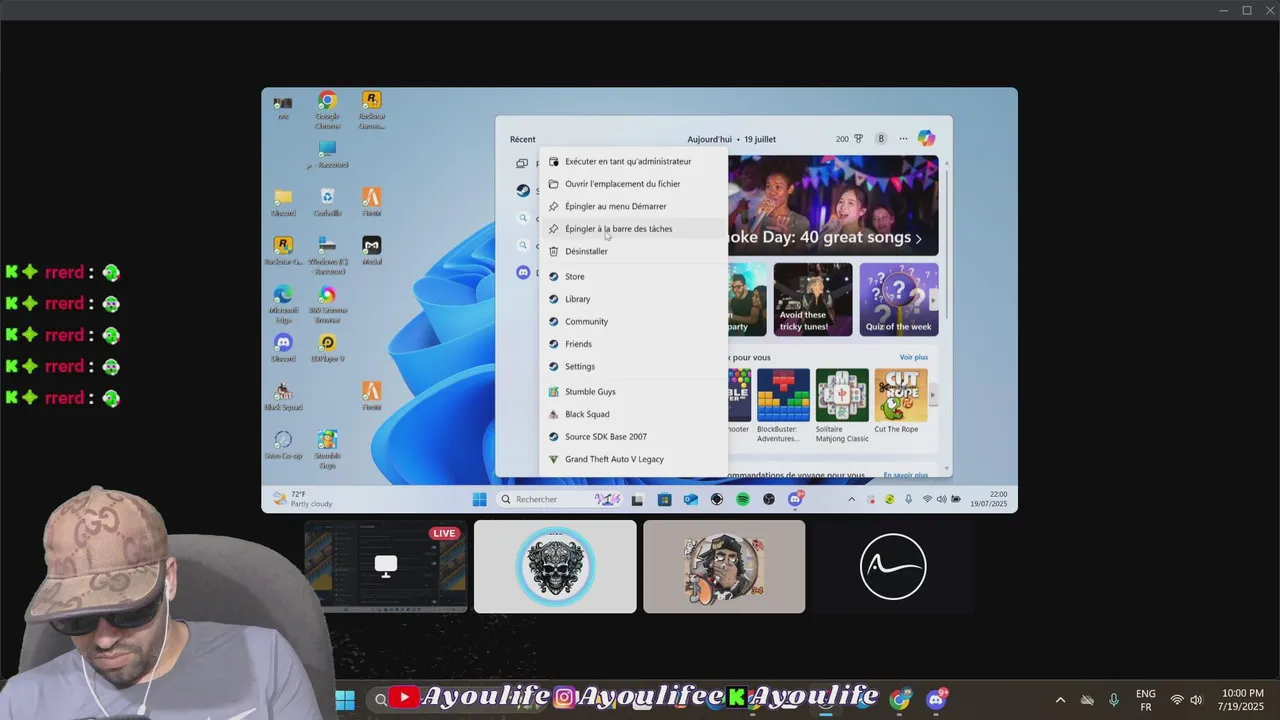Screen dimensions: 1280x720
Task: Open BlockBuster: Adventures game tile
Action: (x=783, y=405)
